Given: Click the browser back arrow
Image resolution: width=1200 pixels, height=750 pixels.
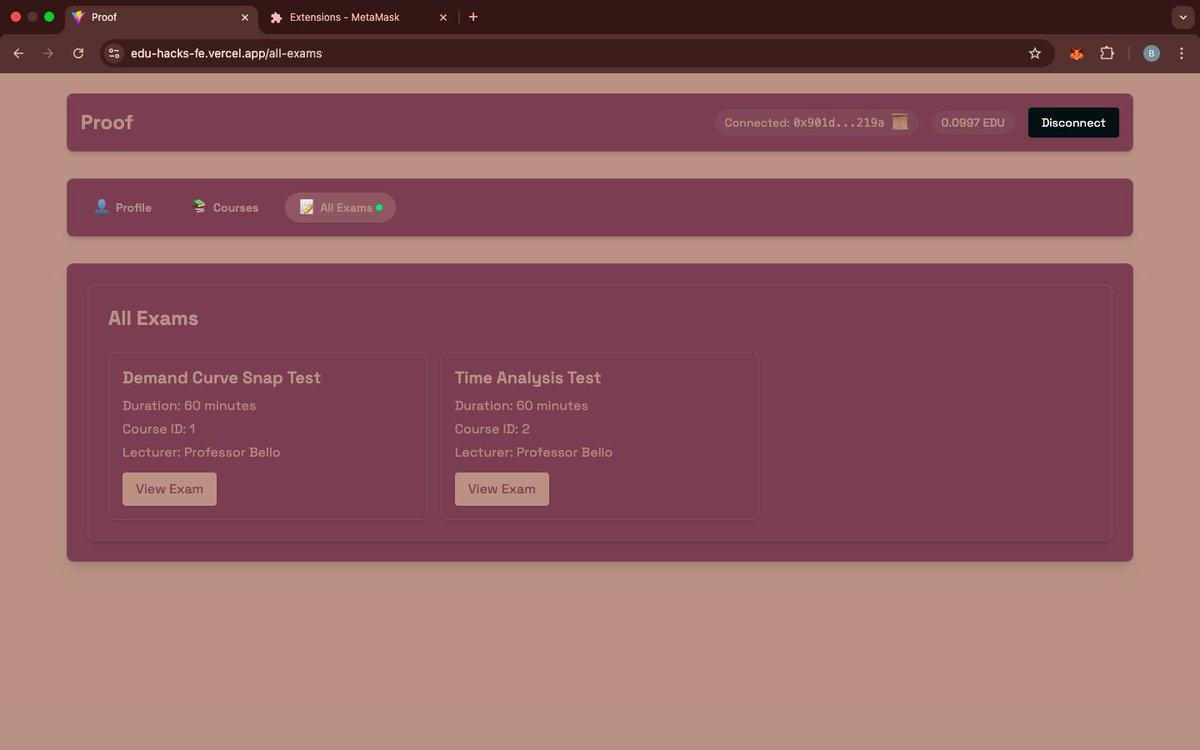Looking at the screenshot, I should tap(18, 54).
